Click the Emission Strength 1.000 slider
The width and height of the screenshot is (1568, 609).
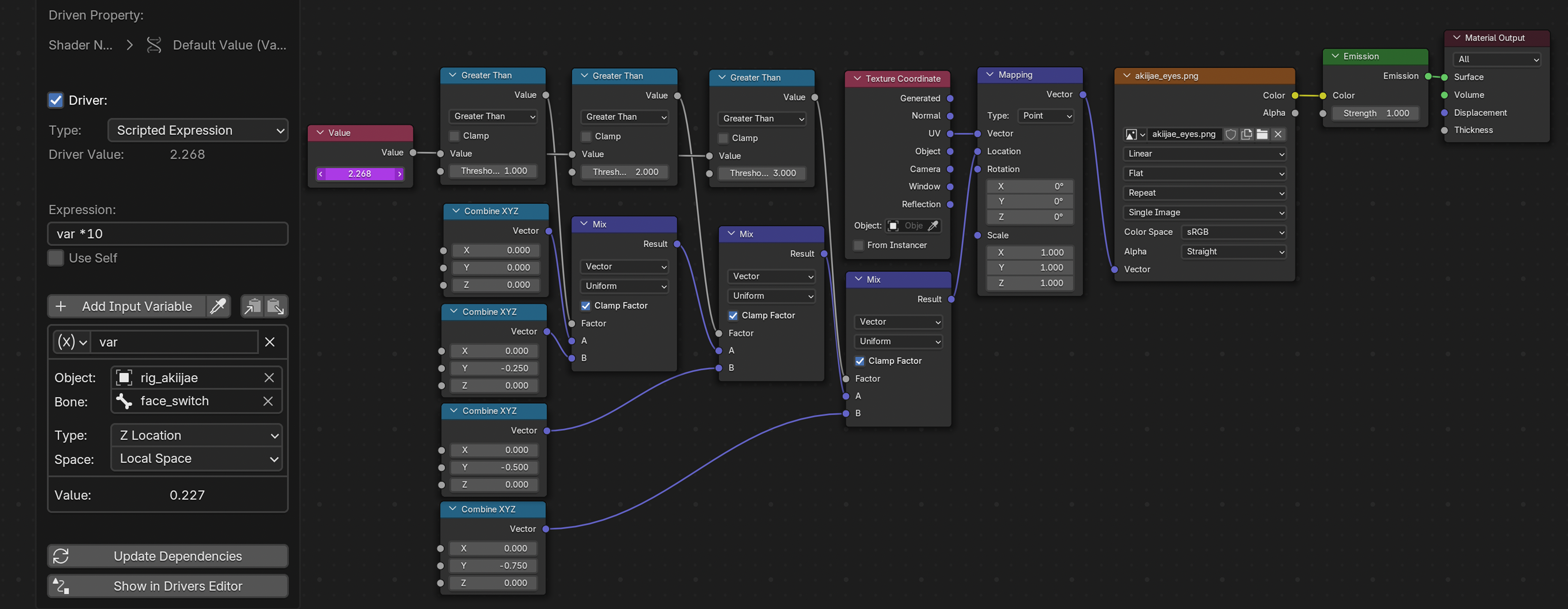1376,113
